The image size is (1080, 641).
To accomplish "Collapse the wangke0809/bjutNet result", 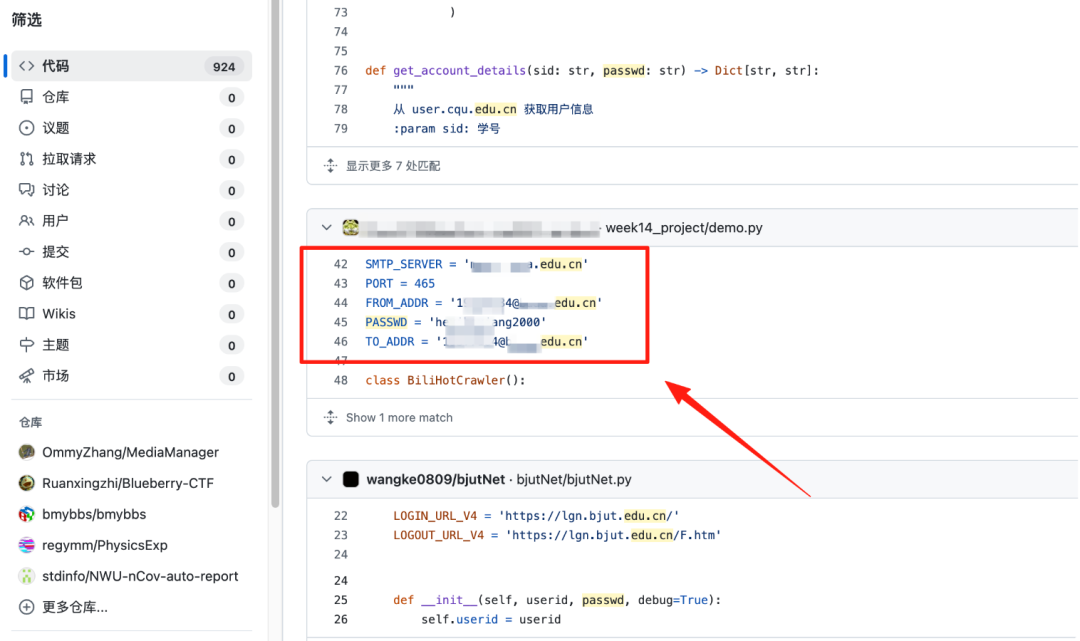I will click(326, 480).
